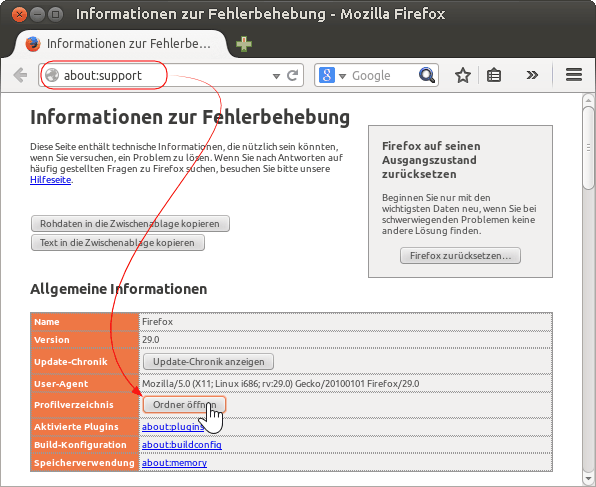This screenshot has height=487, width=596.
Task: Click the vertical scrollbar thumb
Action: (588, 147)
